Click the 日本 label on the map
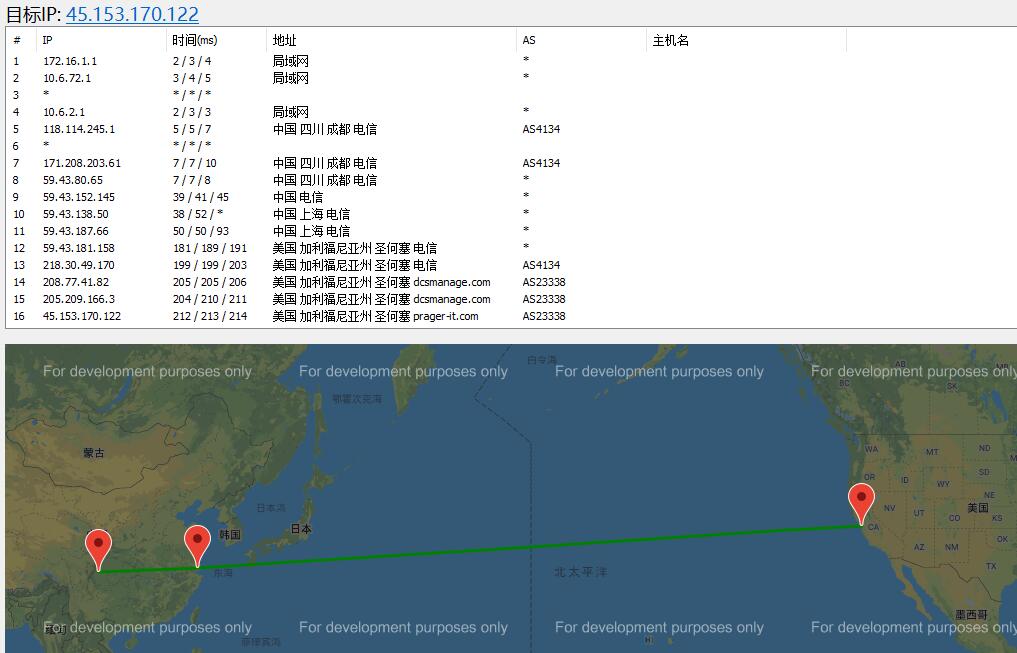Viewport: 1017px width, 653px height. point(301,529)
